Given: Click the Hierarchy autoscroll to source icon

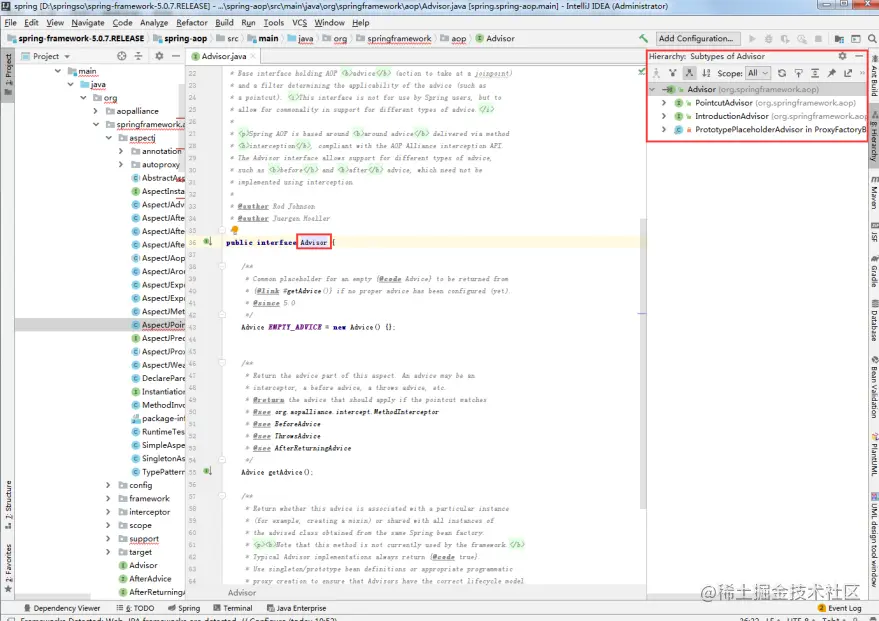Looking at the screenshot, I should click(798, 73).
